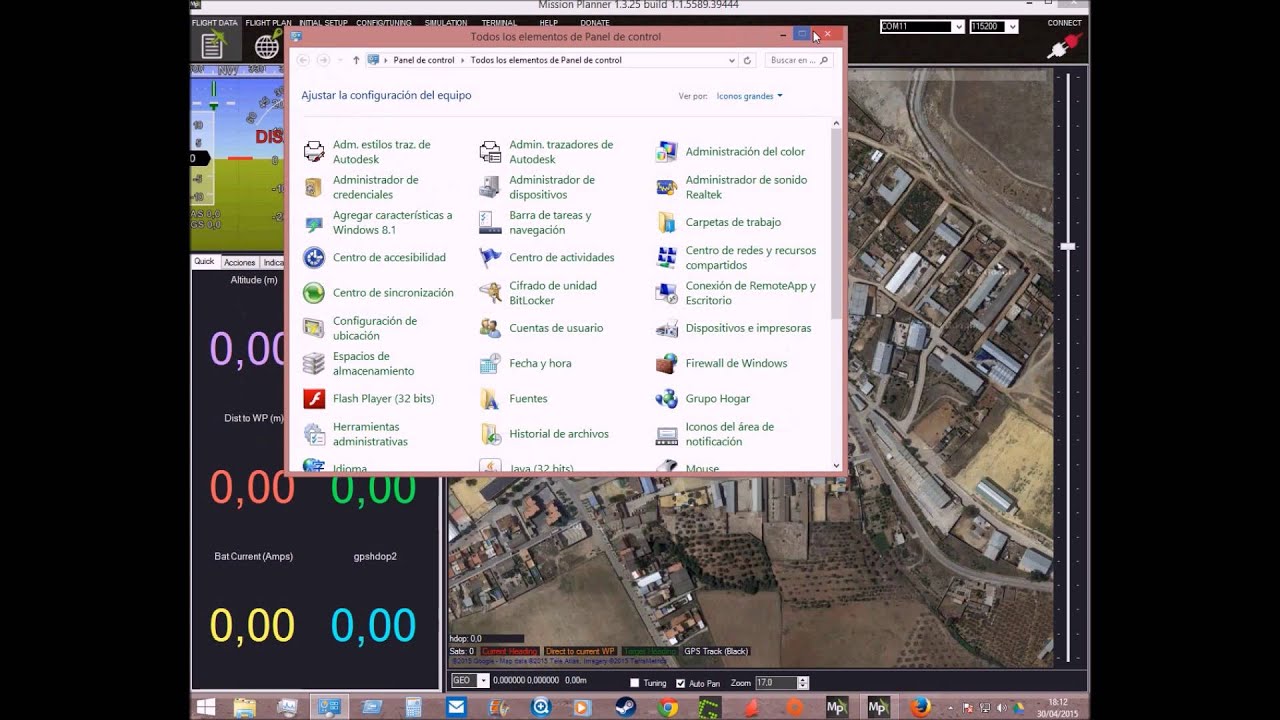This screenshot has width=1280, height=720.
Task: Open Agregar características a Windows 8.1 link
Action: point(392,222)
